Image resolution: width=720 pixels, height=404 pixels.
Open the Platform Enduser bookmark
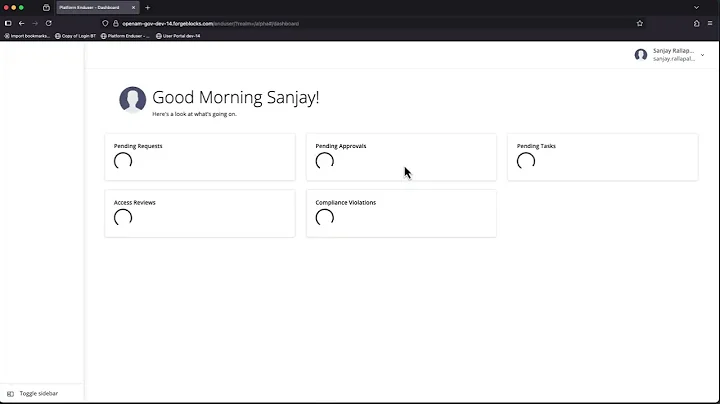click(x=125, y=36)
